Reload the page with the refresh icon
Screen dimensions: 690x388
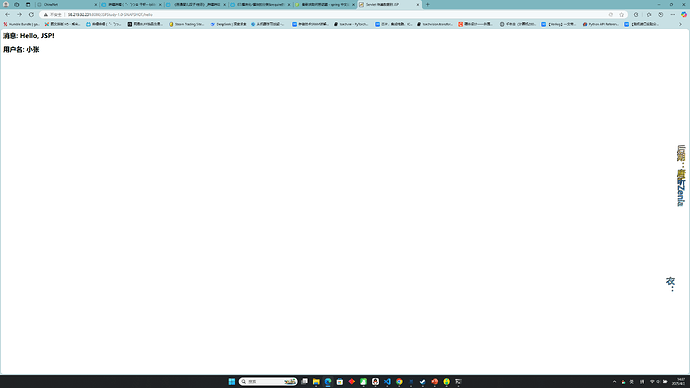(x=31, y=15)
